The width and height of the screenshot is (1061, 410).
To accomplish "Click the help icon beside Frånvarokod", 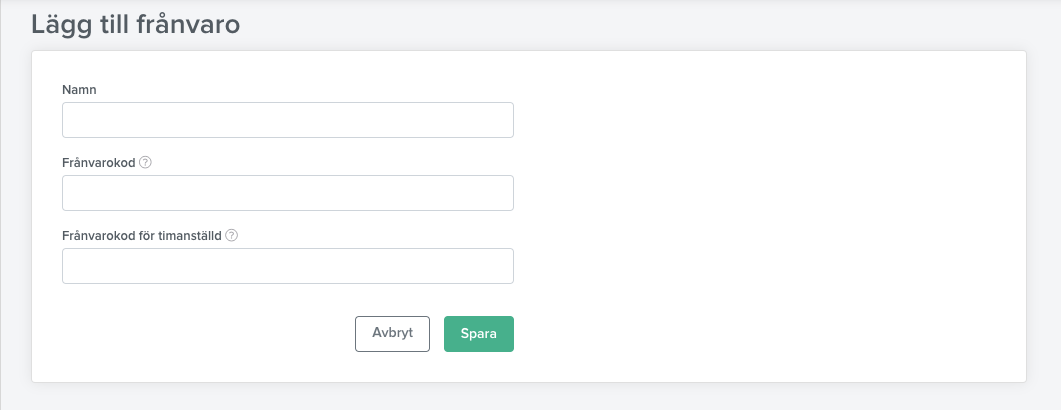I will click(x=145, y=162).
